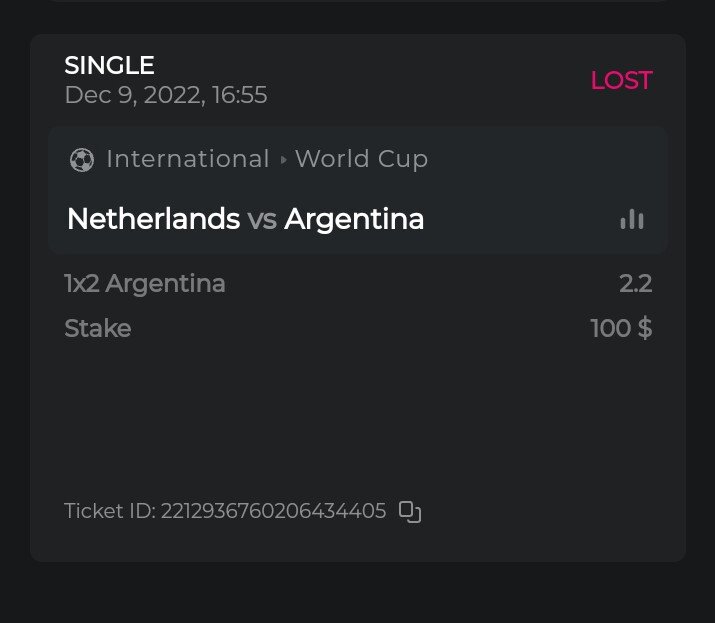This screenshot has width=715, height=623.
Task: Select the Ticket ID number text
Action: coord(273,511)
